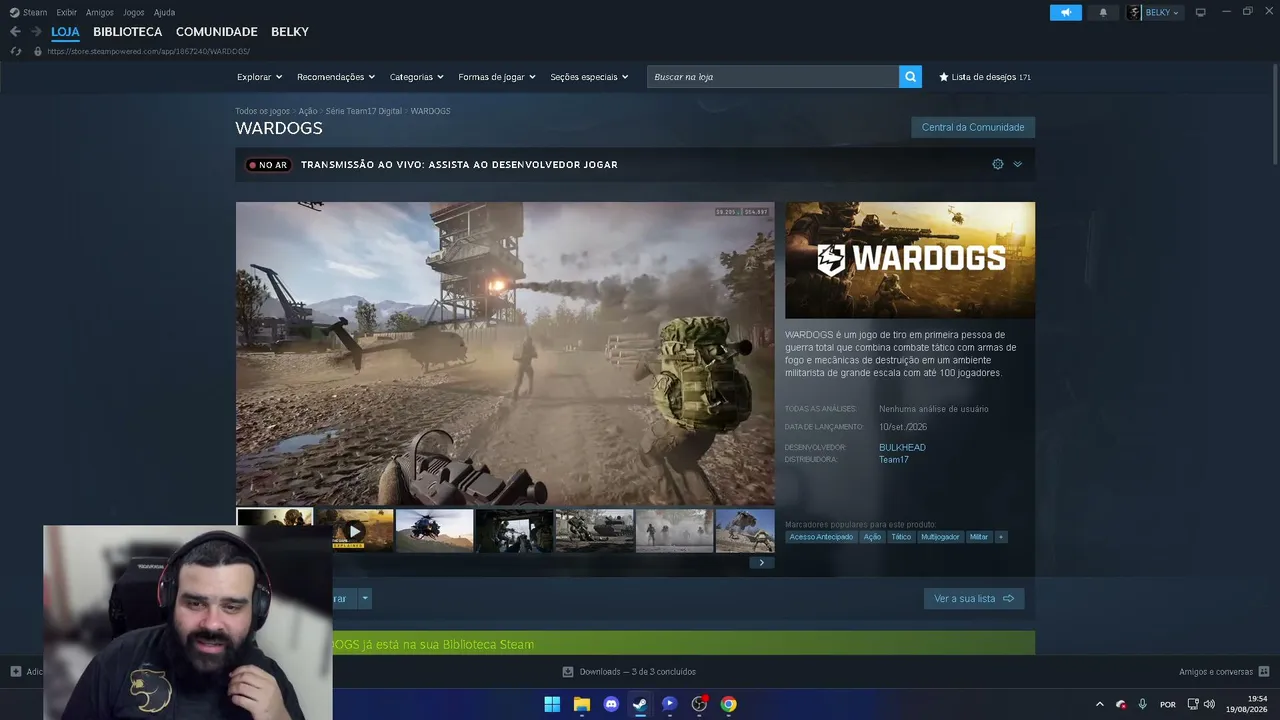Open the Ajuda menu
Screen dimensions: 1280x720
(x=164, y=12)
